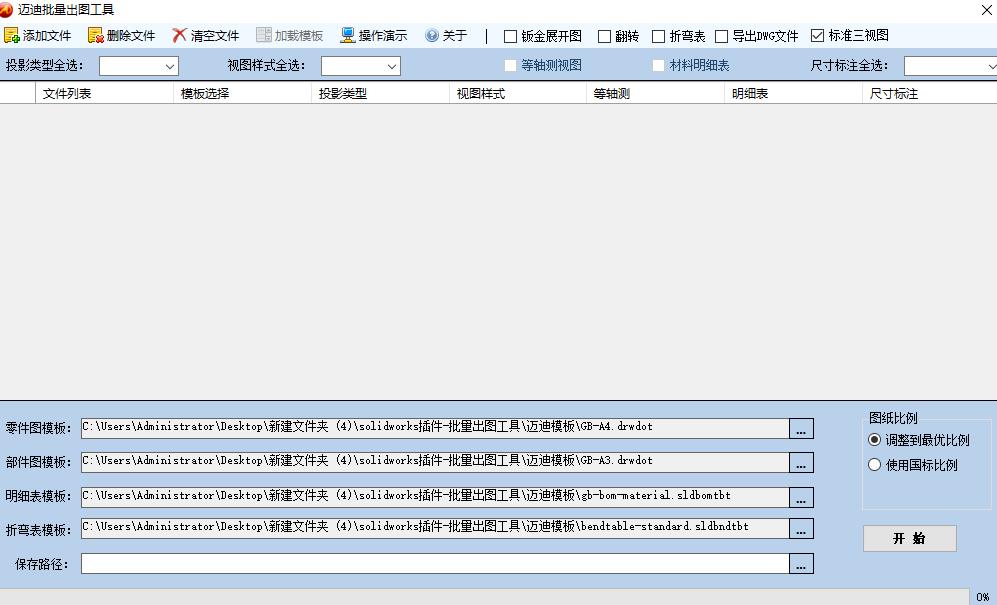Click the 删除文件 delete file icon

(x=95, y=36)
